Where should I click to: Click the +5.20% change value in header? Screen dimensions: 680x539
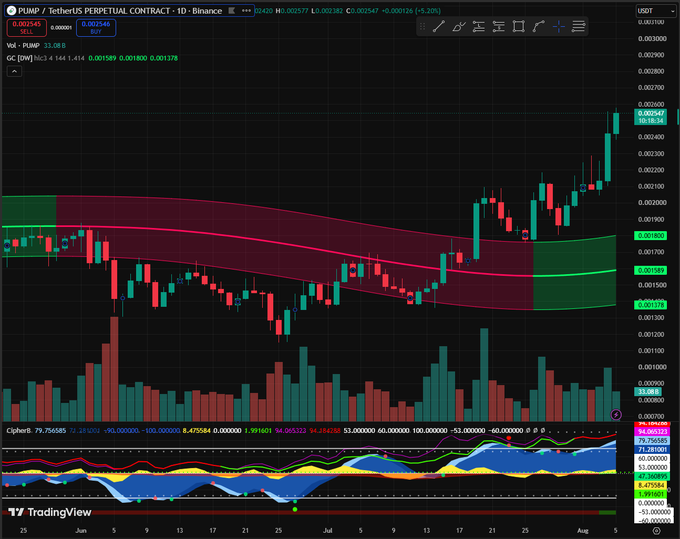429,11
